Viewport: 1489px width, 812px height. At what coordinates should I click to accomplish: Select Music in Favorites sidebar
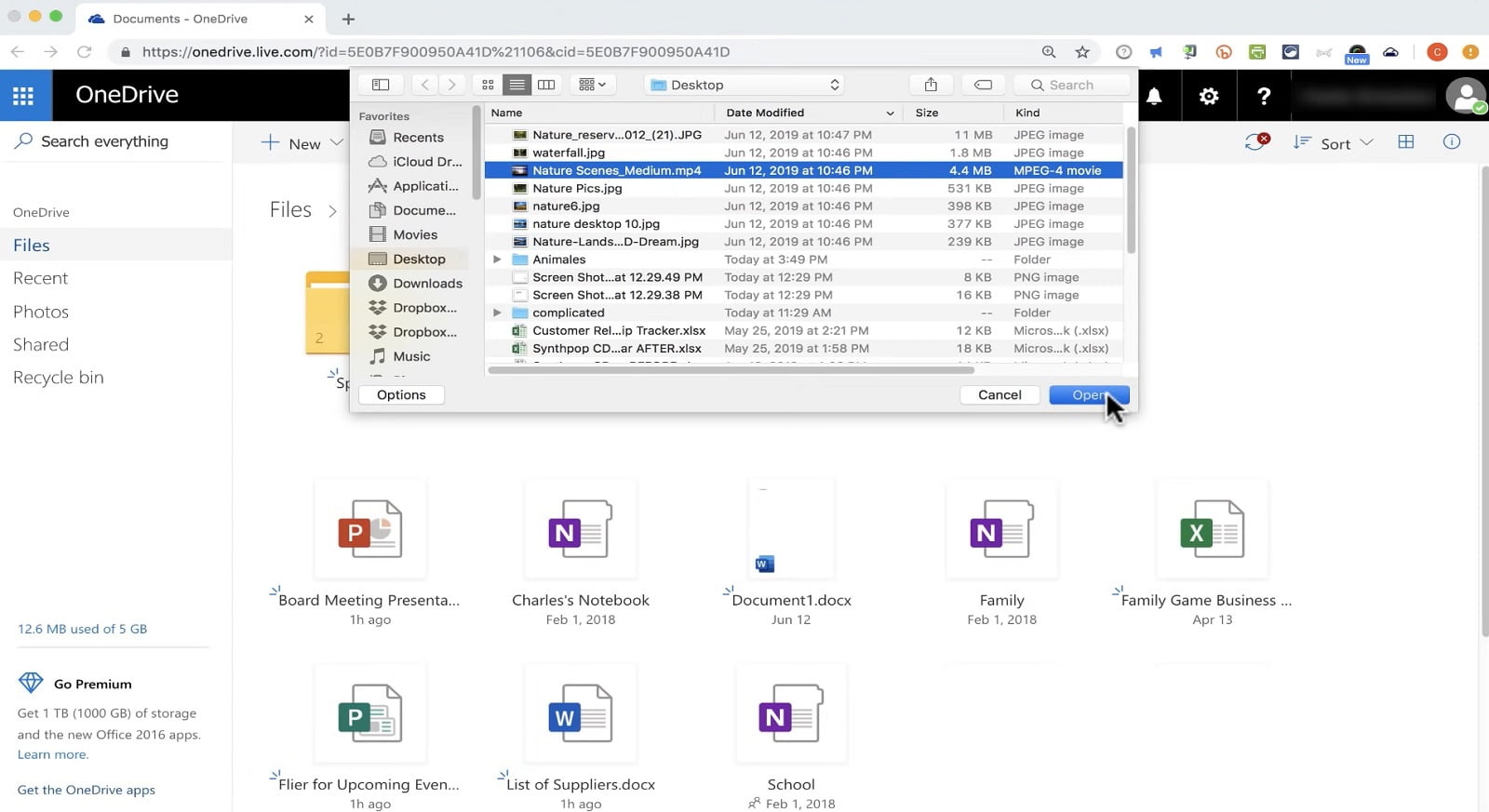click(400, 356)
